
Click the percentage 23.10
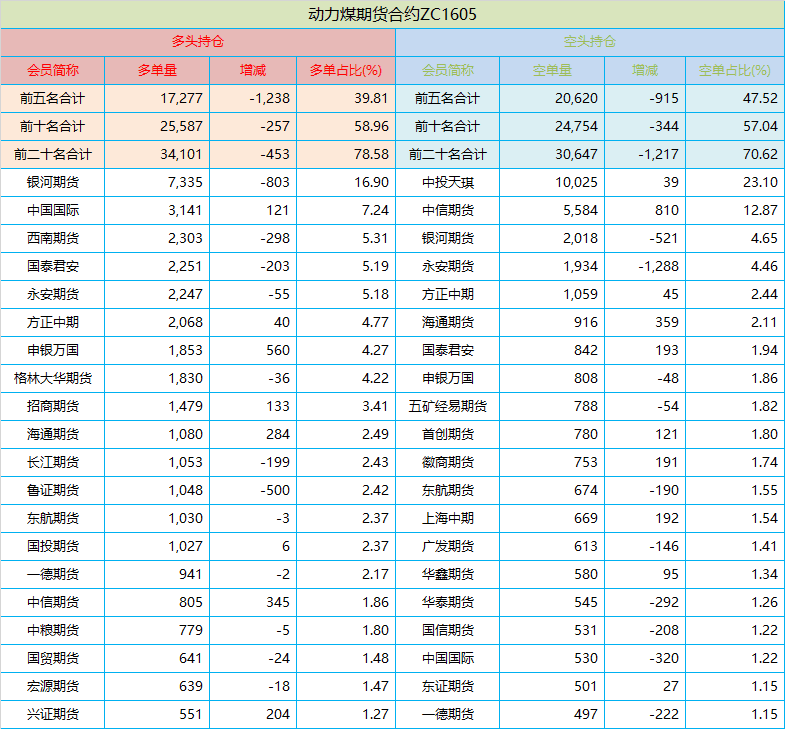point(760,182)
